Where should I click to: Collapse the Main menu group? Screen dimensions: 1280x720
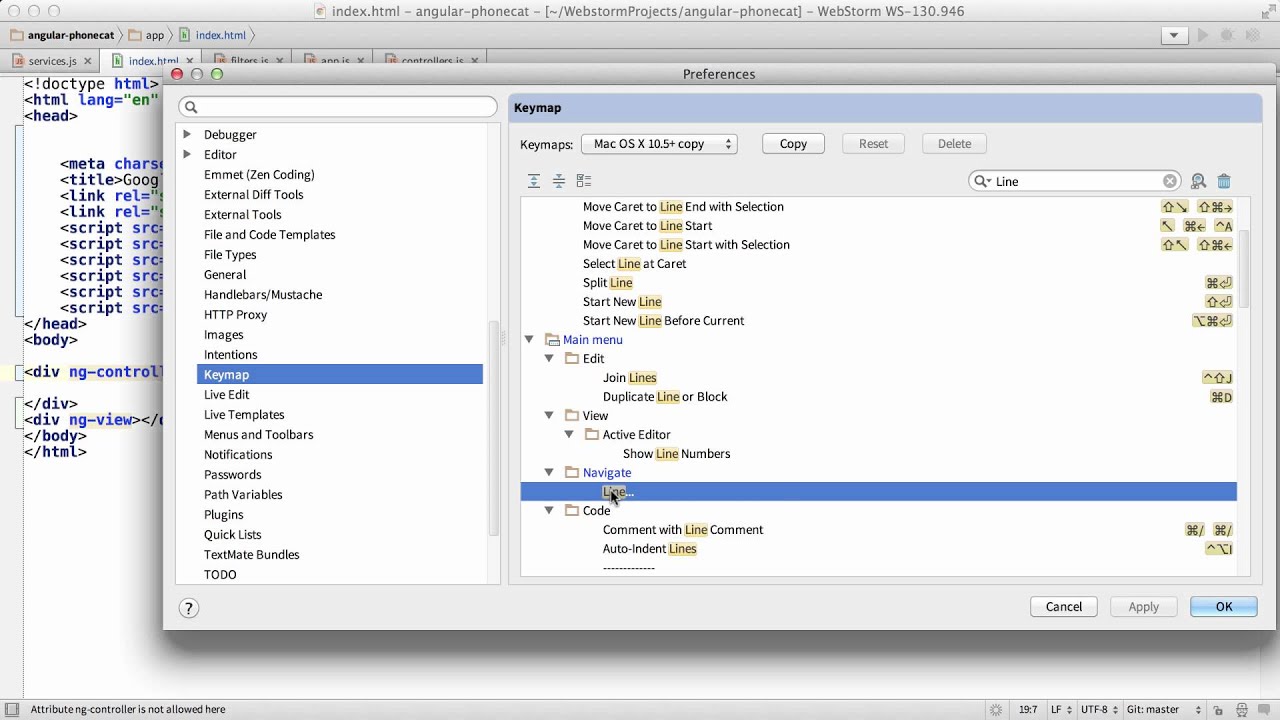point(529,340)
